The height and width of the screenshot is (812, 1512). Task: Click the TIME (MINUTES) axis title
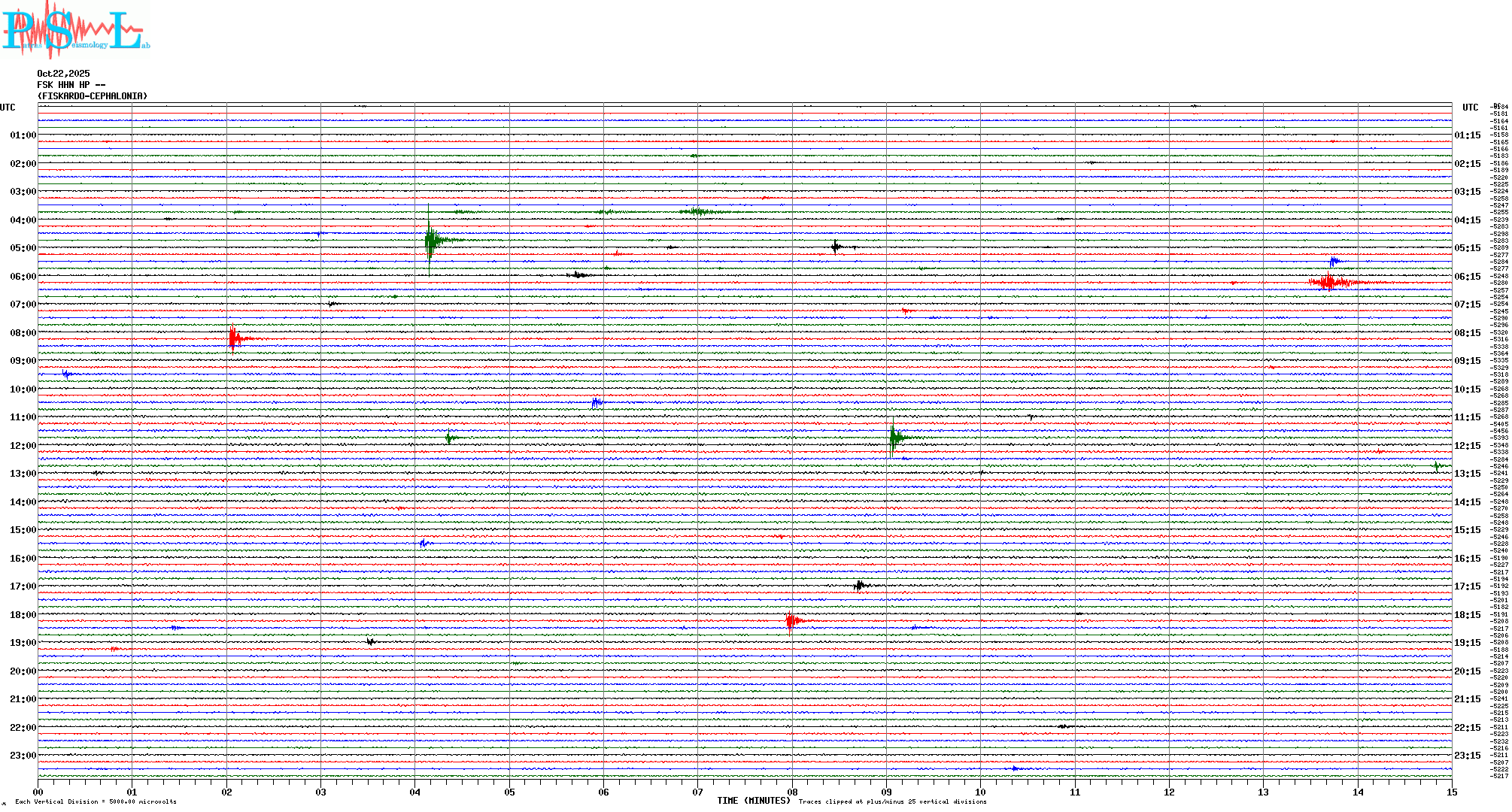click(x=753, y=801)
